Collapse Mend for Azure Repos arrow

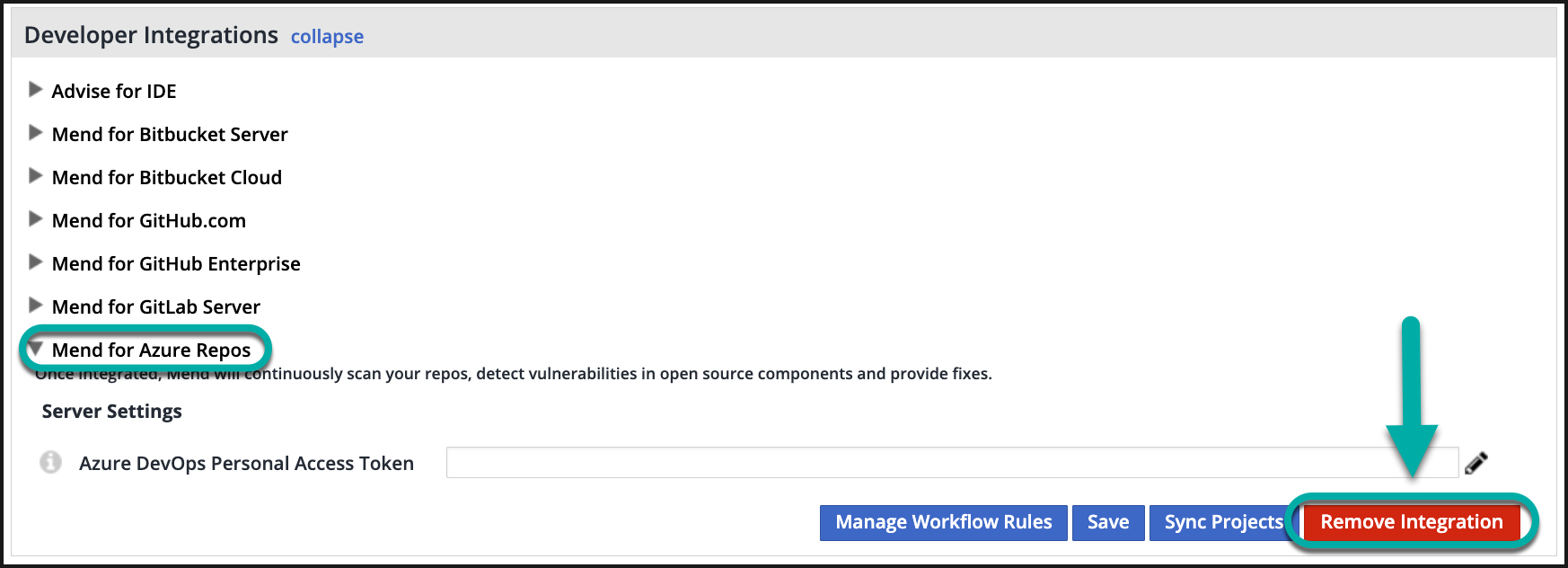[x=36, y=349]
